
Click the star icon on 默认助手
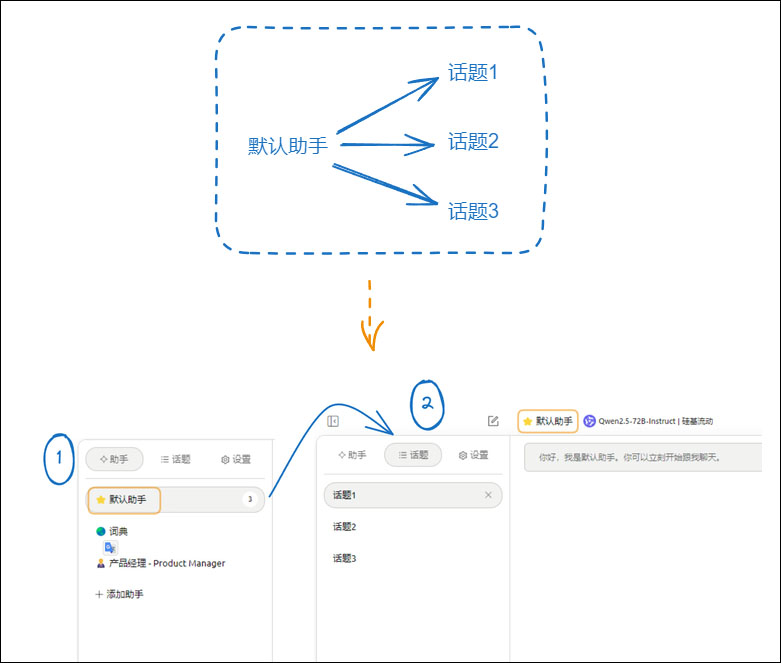click(101, 500)
